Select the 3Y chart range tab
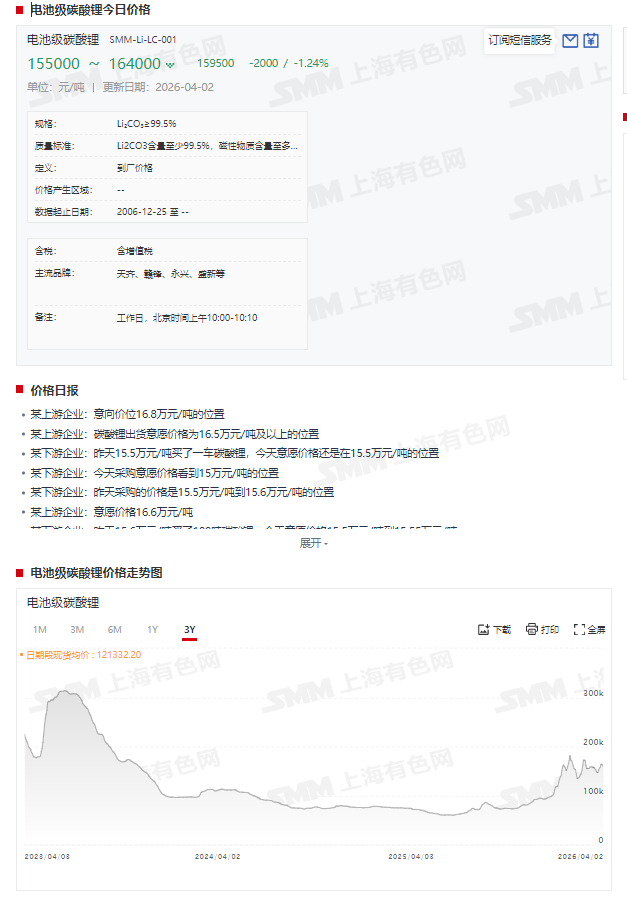This screenshot has height=901, width=627. (190, 630)
